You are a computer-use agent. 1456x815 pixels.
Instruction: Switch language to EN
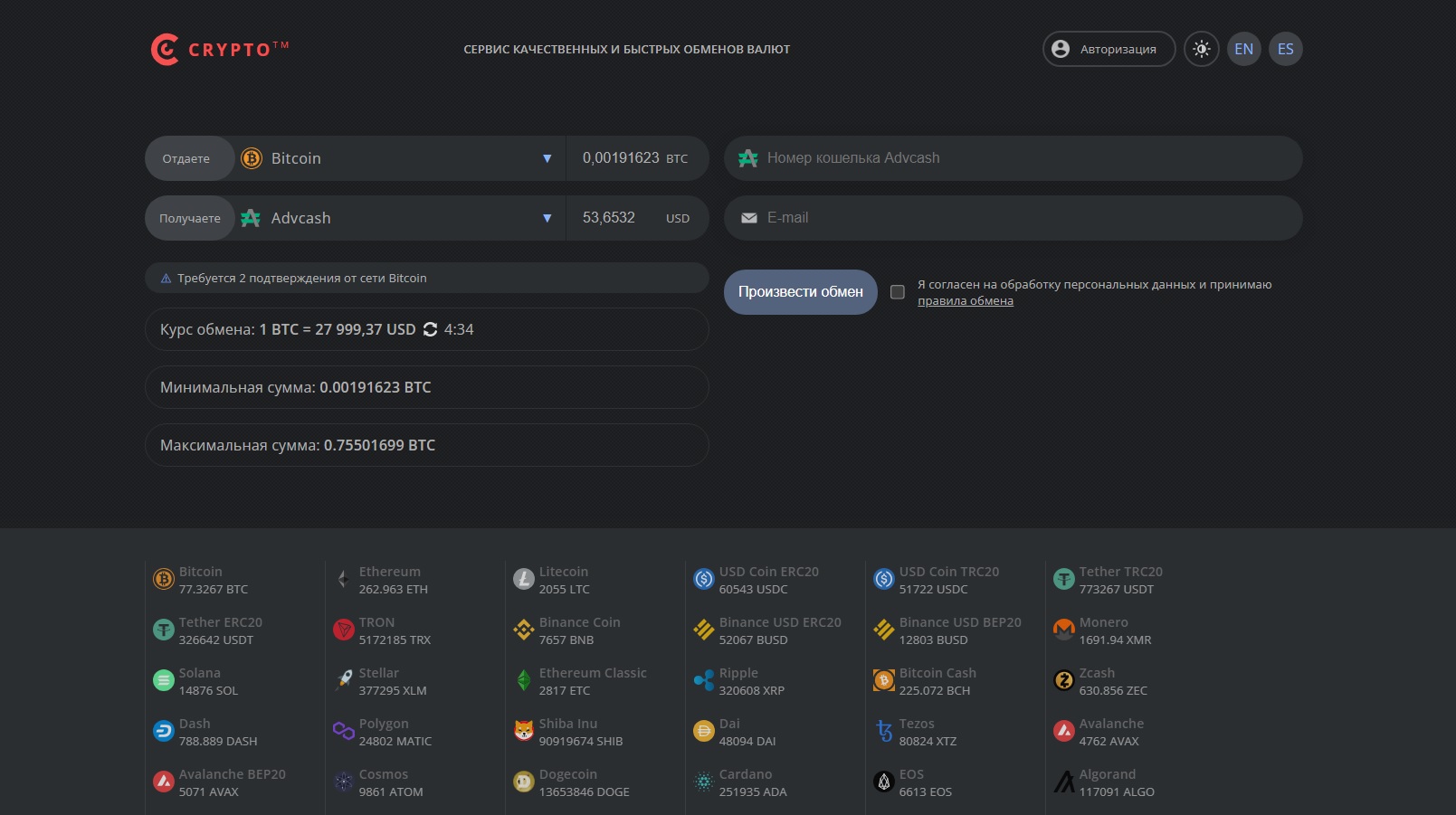(1244, 49)
